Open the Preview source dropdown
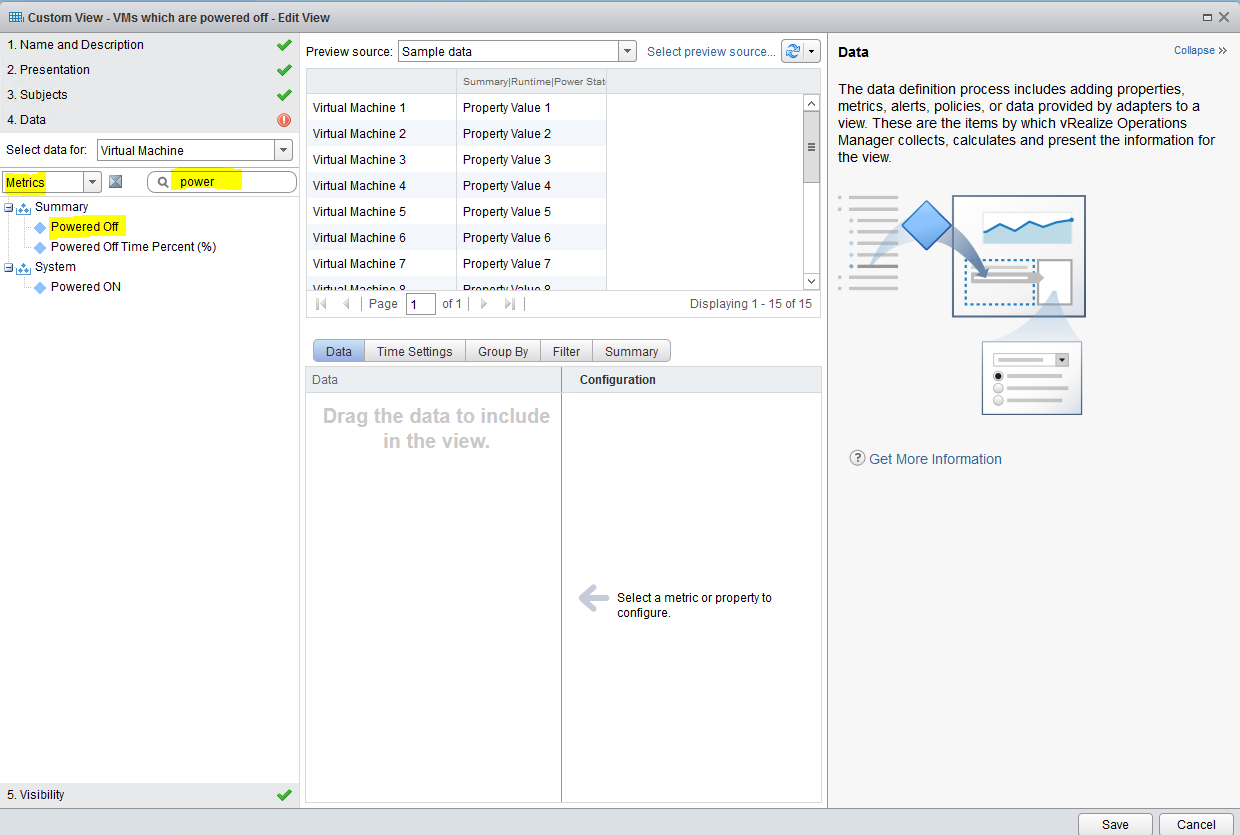Viewport: 1240px width, 835px height. click(x=627, y=51)
